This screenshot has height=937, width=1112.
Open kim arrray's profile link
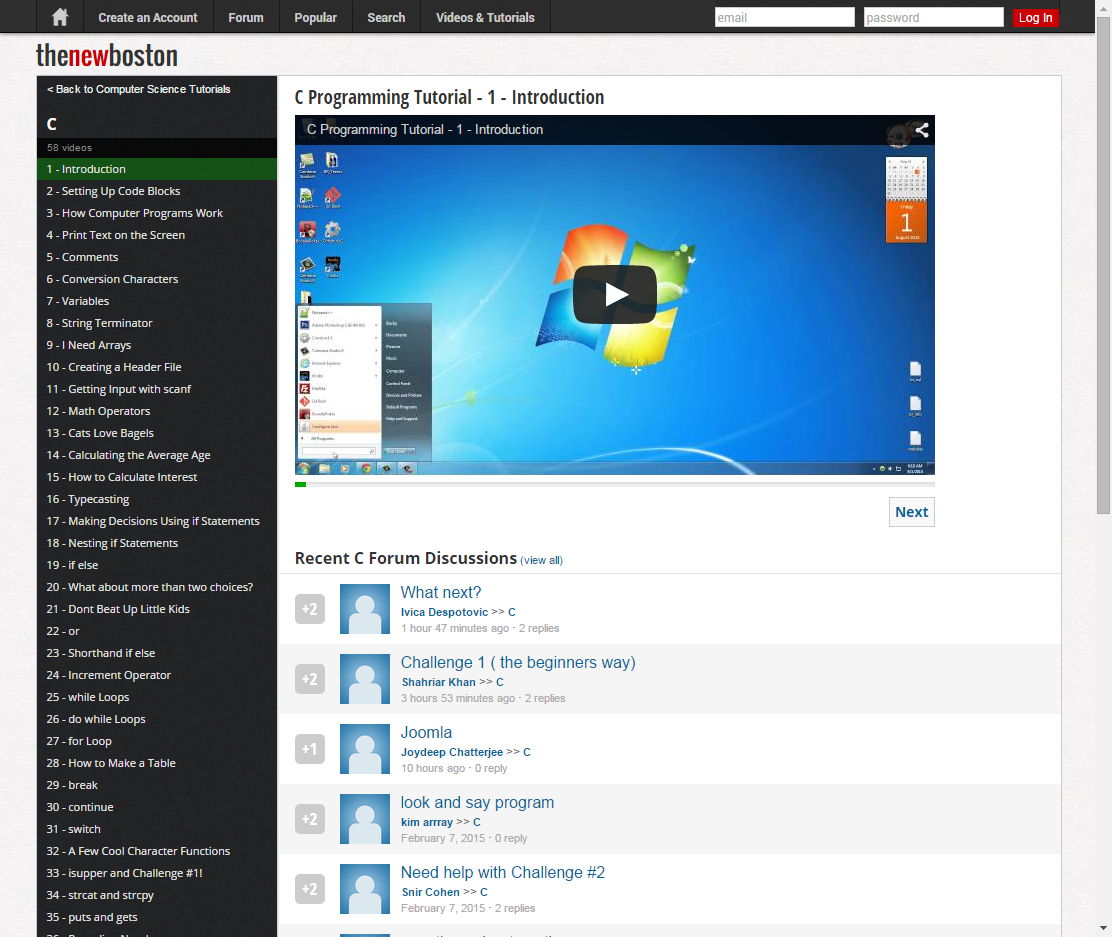click(427, 822)
